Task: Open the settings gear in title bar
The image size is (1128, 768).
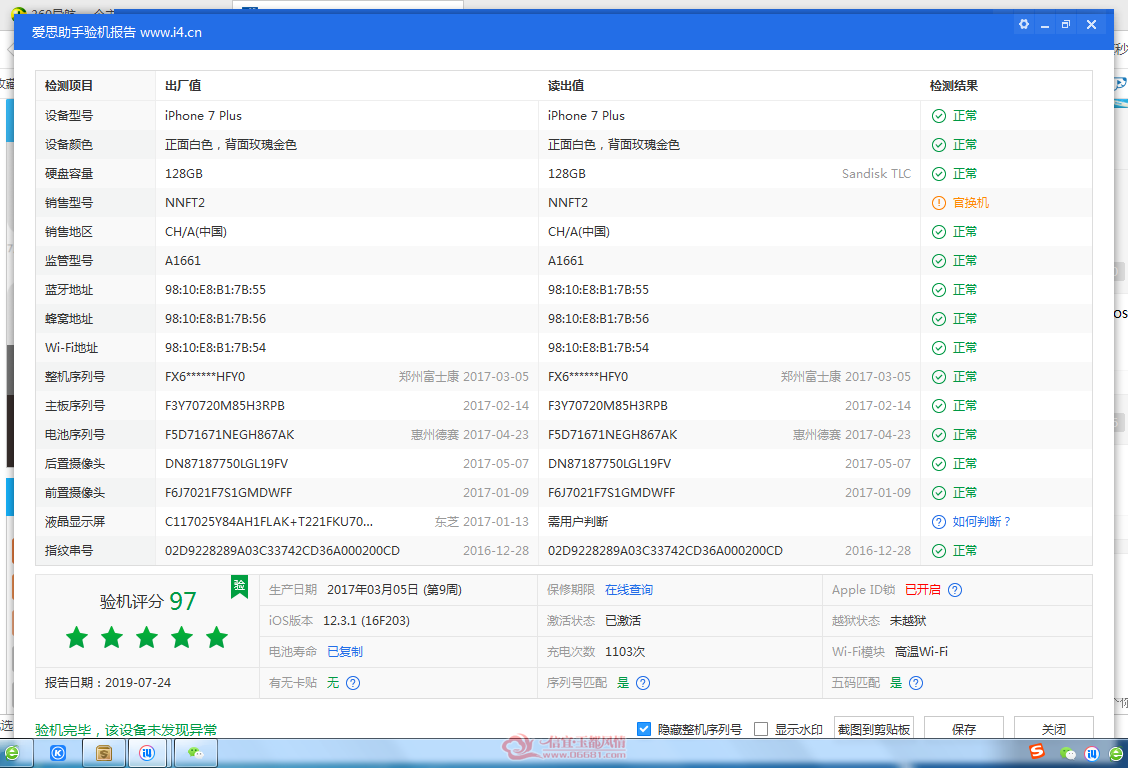Action: [1023, 24]
